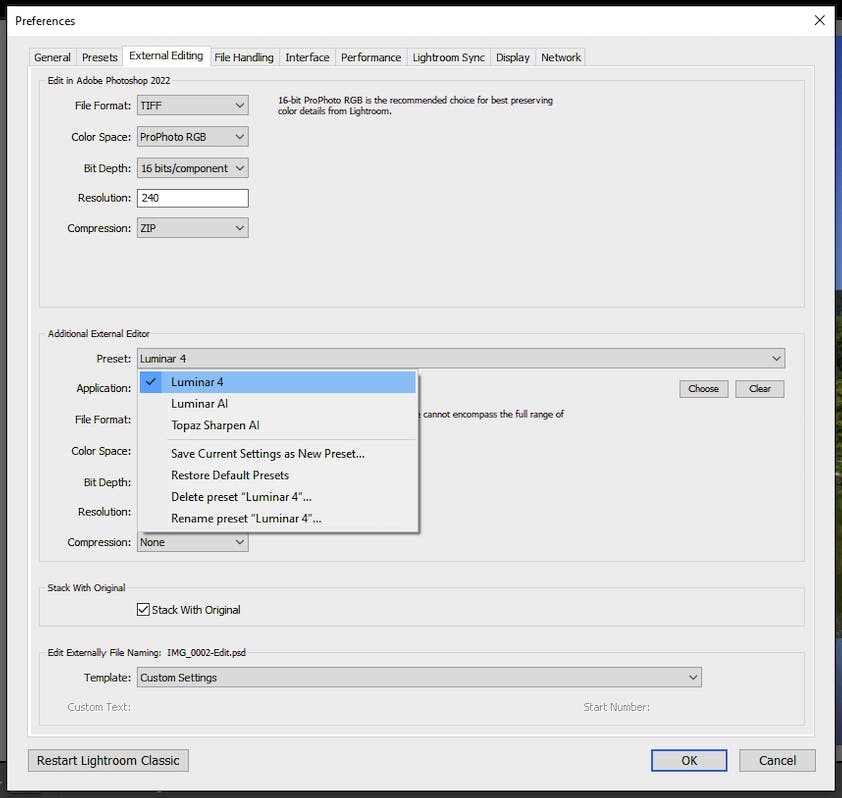Open the Template Custom Settings dropdown
This screenshot has height=798, width=842.
(419, 678)
